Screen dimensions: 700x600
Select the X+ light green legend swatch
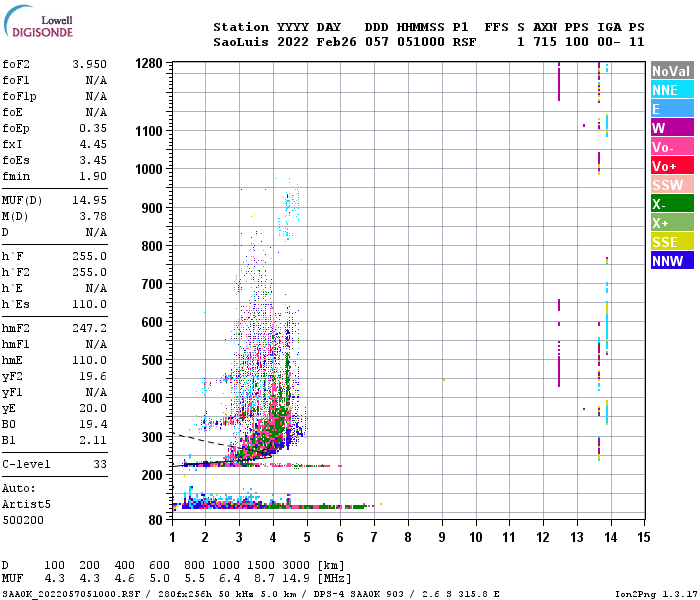pyautogui.click(x=672, y=223)
